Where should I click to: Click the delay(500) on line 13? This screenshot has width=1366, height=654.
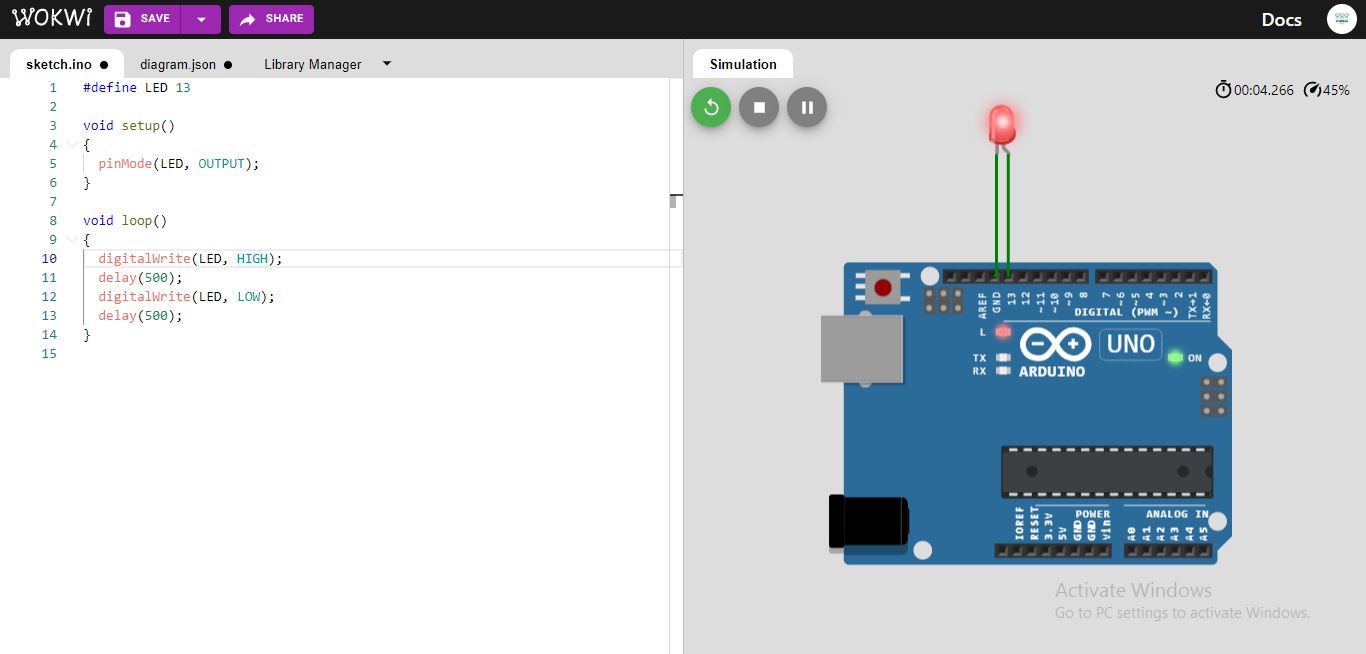[x=141, y=316]
